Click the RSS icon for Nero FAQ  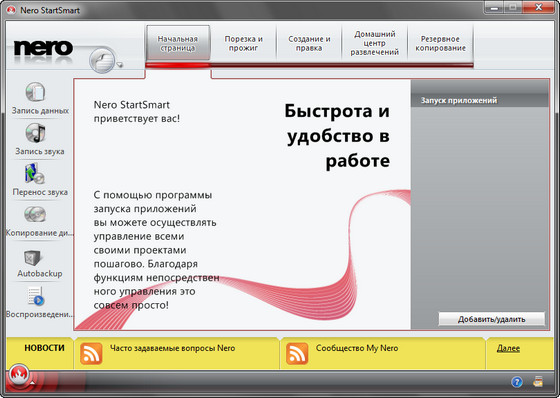tap(91, 353)
